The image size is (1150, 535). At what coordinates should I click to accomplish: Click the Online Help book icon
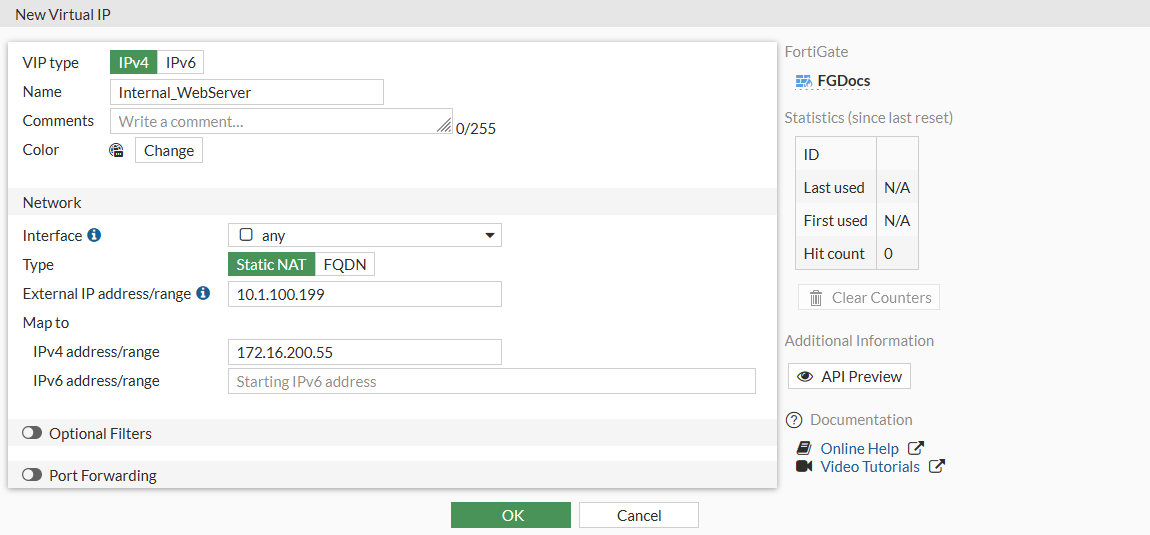pos(803,449)
